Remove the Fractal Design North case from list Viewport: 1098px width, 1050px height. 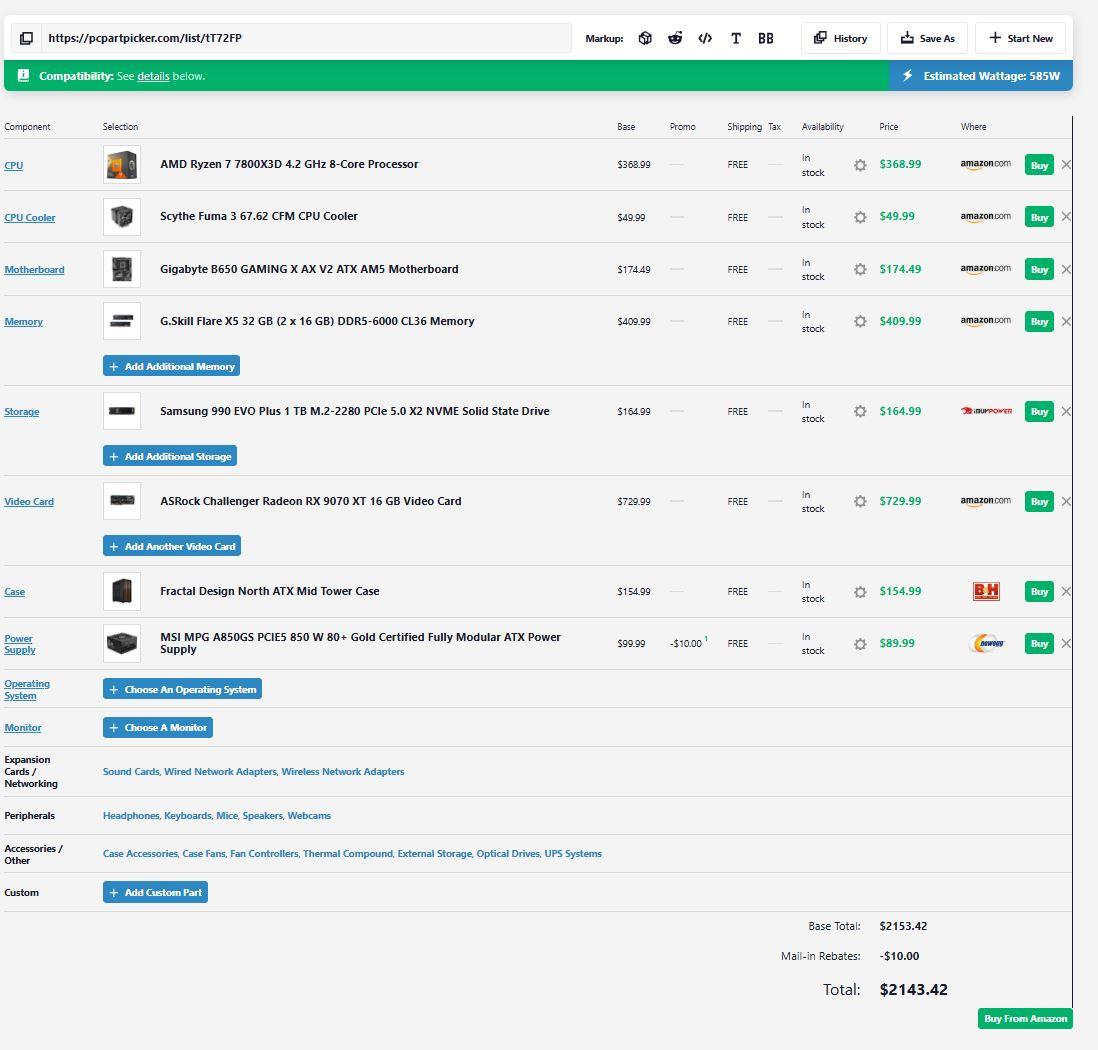[x=1066, y=591]
